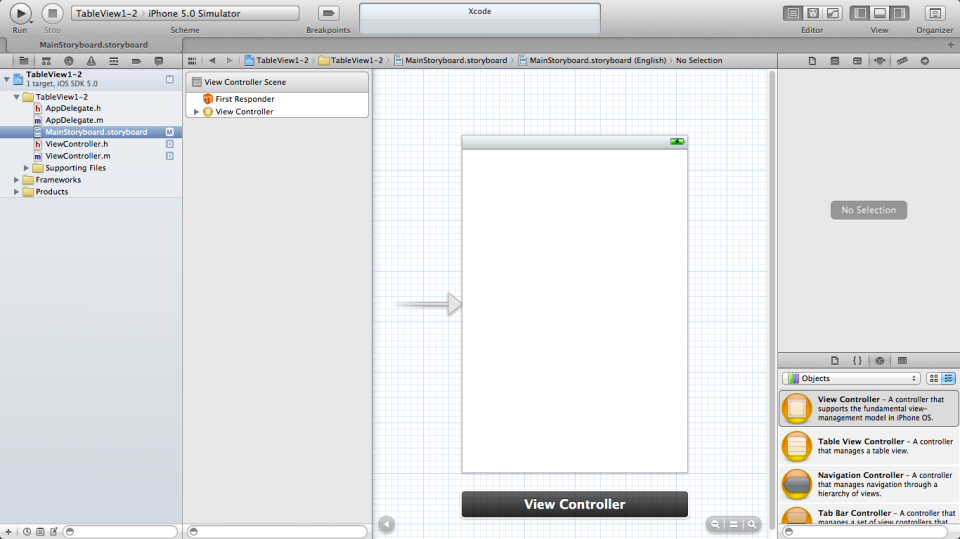The width and height of the screenshot is (960, 539).
Task: Show the Code Snippet library
Action: tap(857, 361)
